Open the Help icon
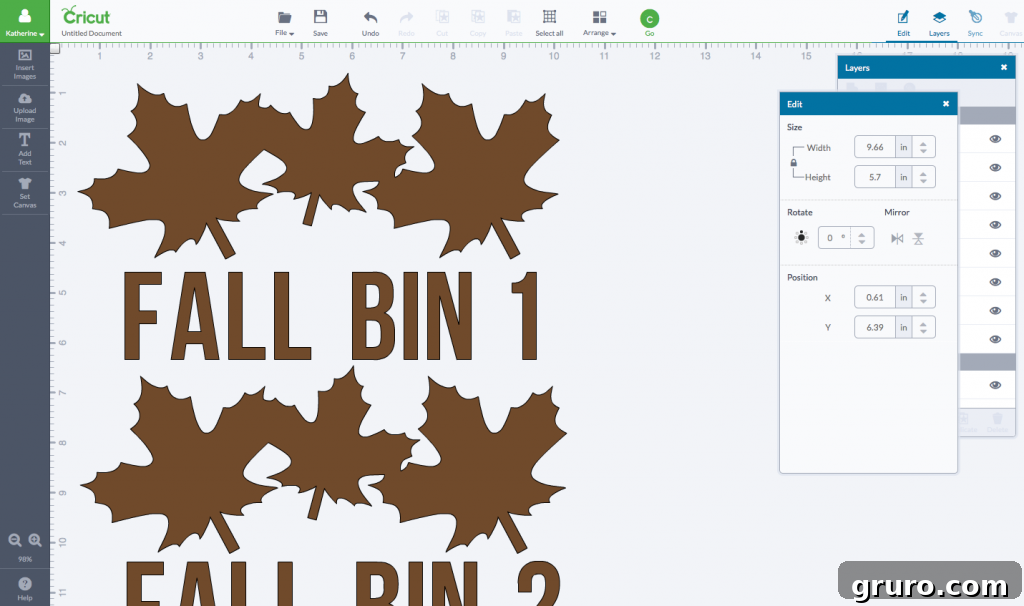 (25, 588)
